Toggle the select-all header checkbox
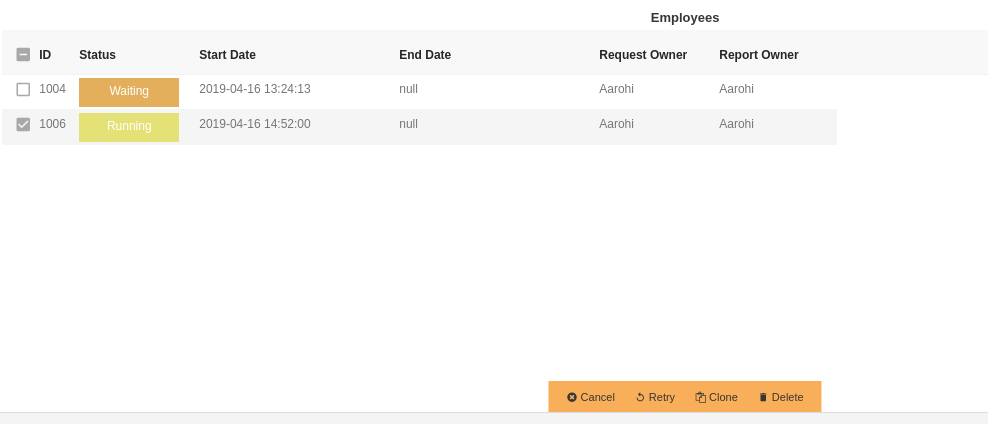This screenshot has height=424, width=988. (23, 55)
